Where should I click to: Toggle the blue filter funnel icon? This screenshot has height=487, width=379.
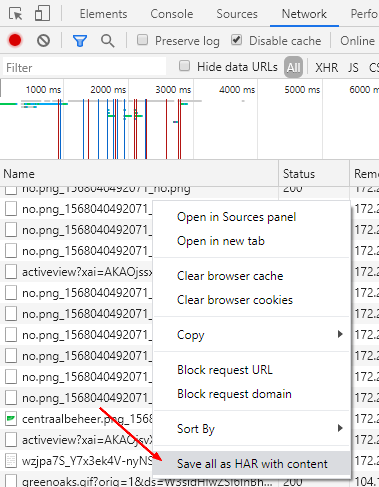(80, 41)
